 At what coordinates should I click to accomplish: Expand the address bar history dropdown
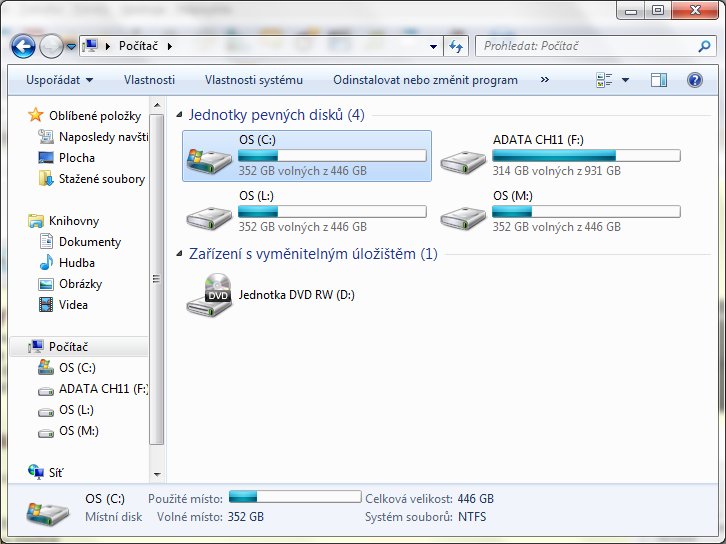(x=433, y=46)
